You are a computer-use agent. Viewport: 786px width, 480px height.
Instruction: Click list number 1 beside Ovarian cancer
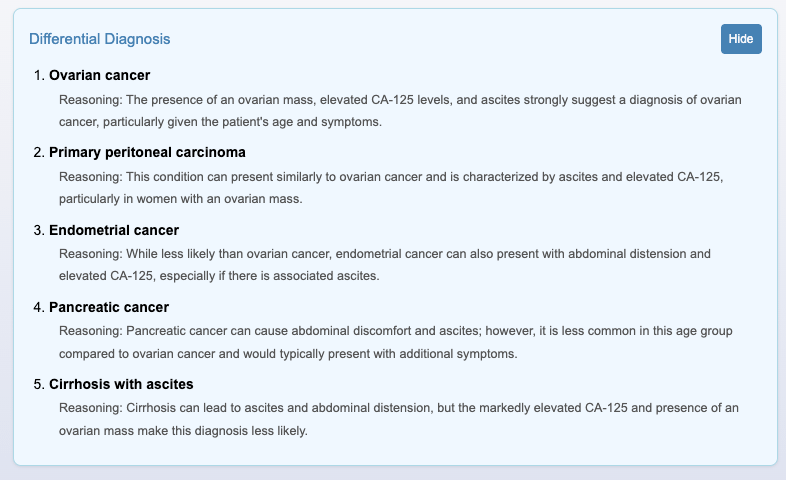40,75
